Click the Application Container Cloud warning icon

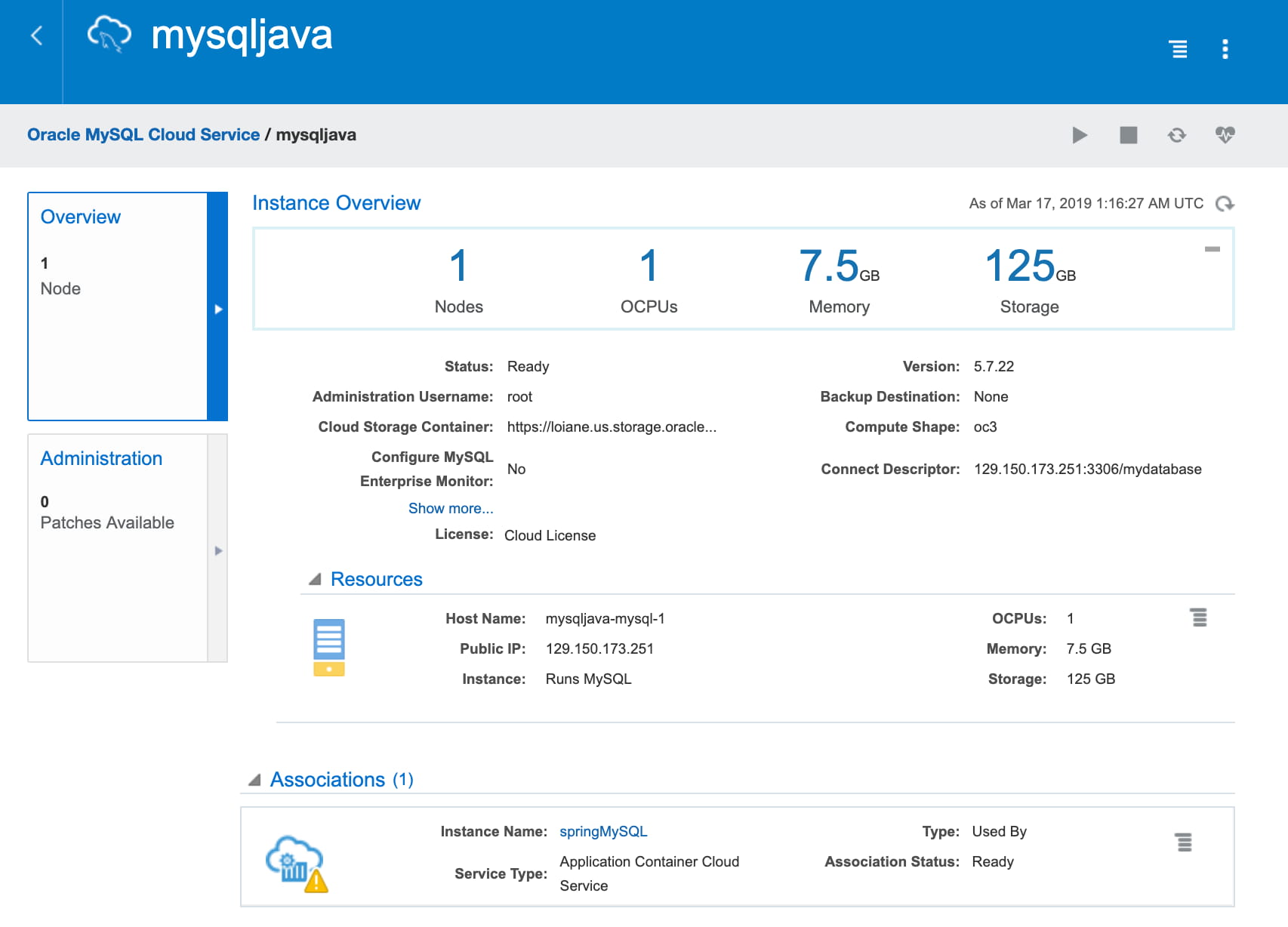point(297,864)
